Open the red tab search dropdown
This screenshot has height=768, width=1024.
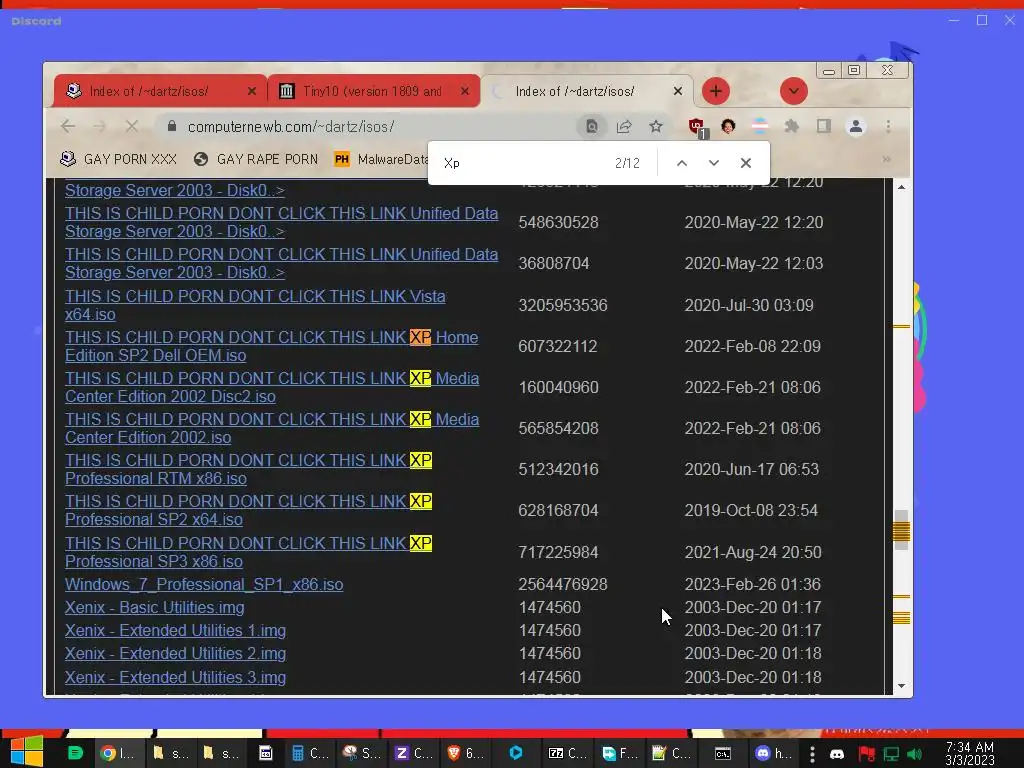pos(793,91)
